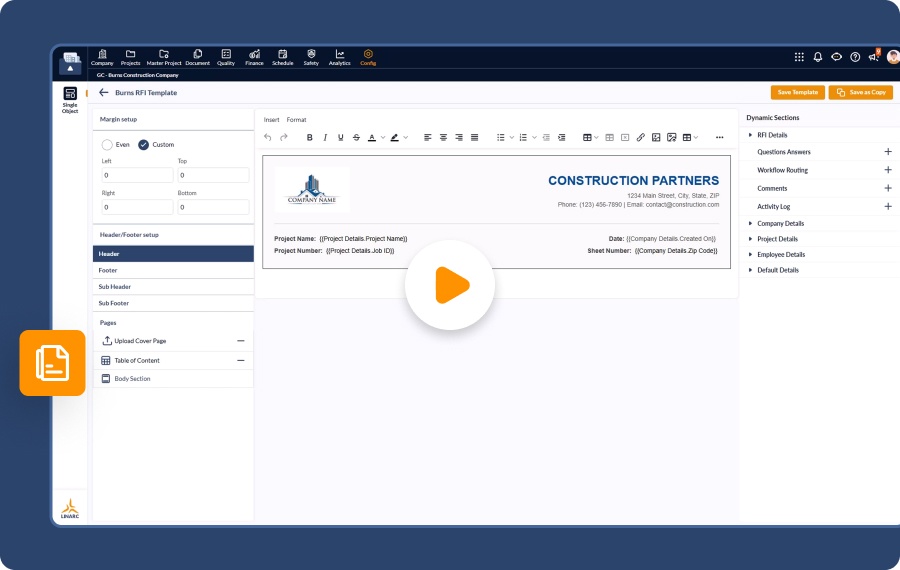
Task: Open the apps grid launcher
Action: (x=799, y=57)
